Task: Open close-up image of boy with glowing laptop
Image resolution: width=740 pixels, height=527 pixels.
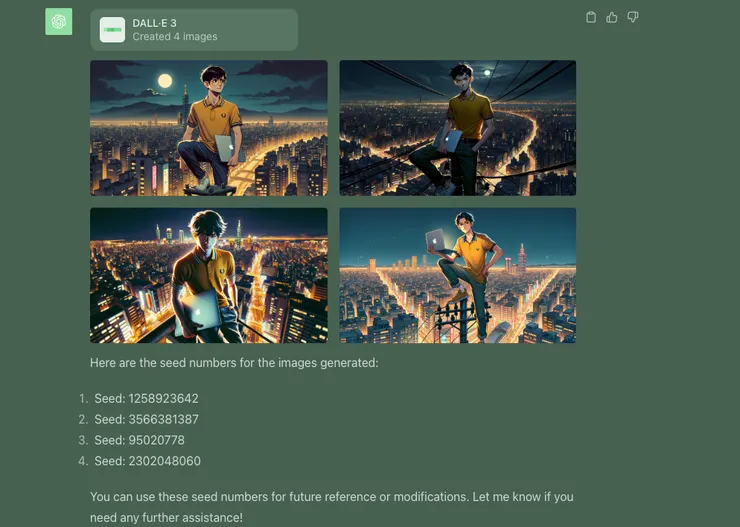Action: 209,276
